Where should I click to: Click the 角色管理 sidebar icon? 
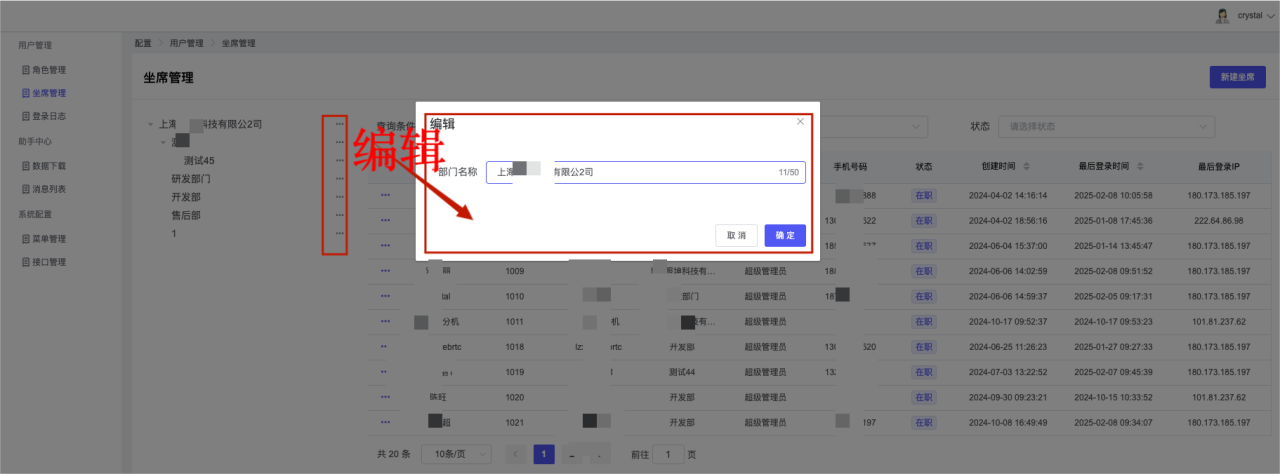point(26,70)
